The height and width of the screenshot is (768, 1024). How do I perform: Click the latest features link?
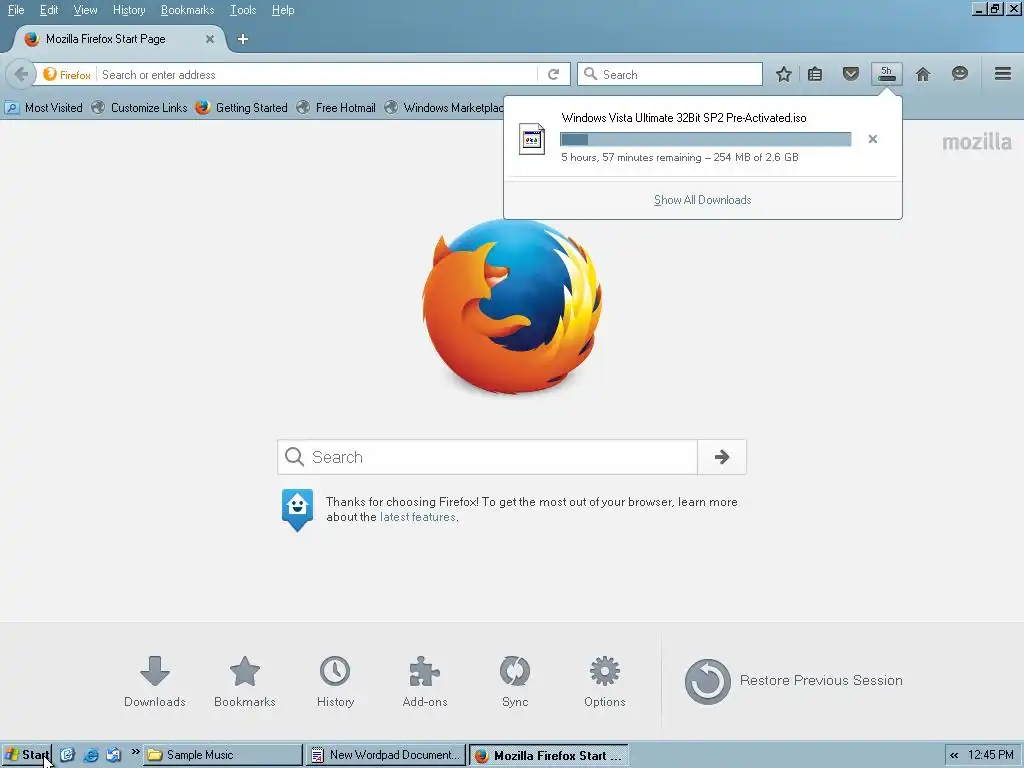tap(418, 517)
